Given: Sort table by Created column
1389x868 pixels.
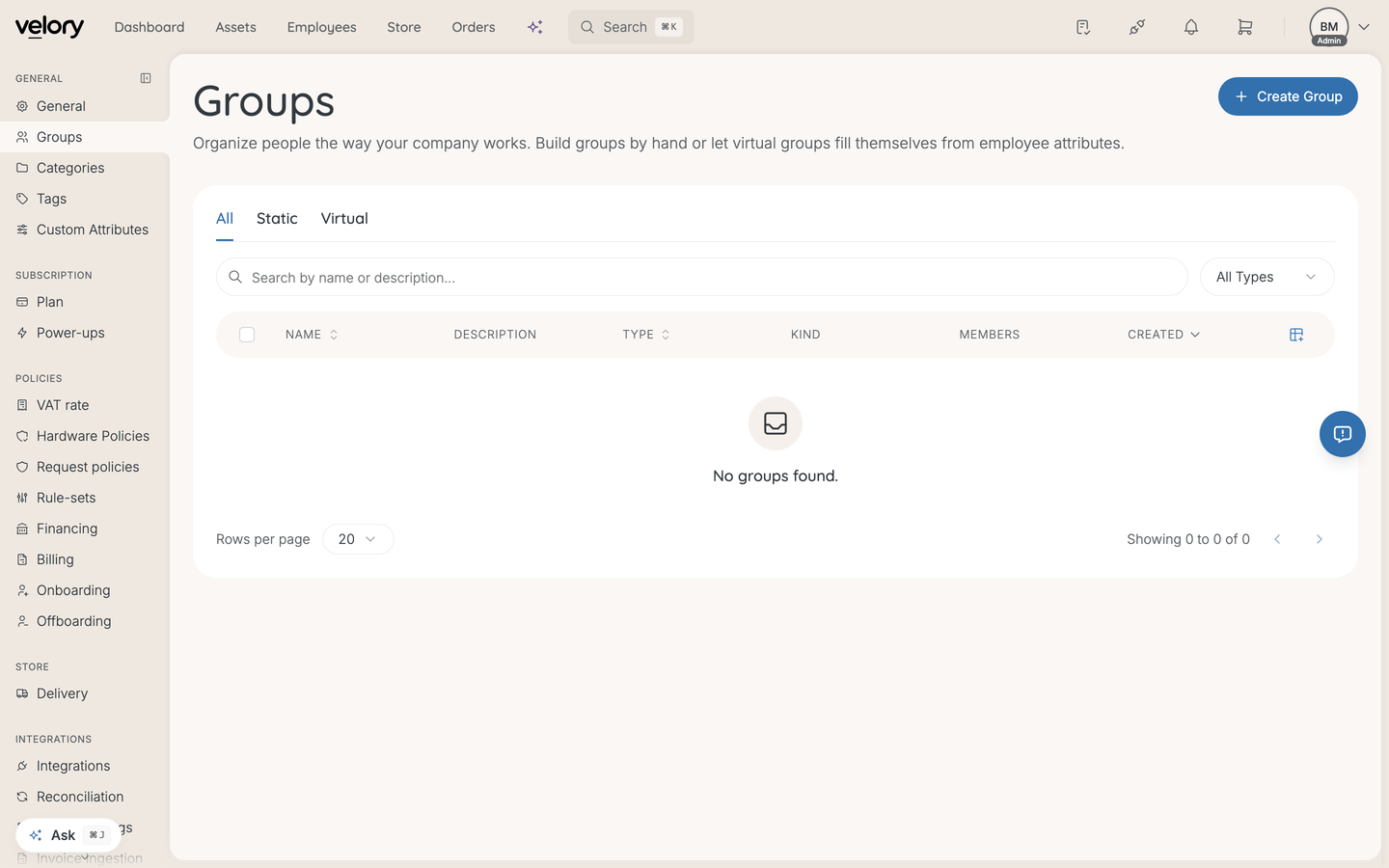Looking at the screenshot, I should pyautogui.click(x=1163, y=335).
